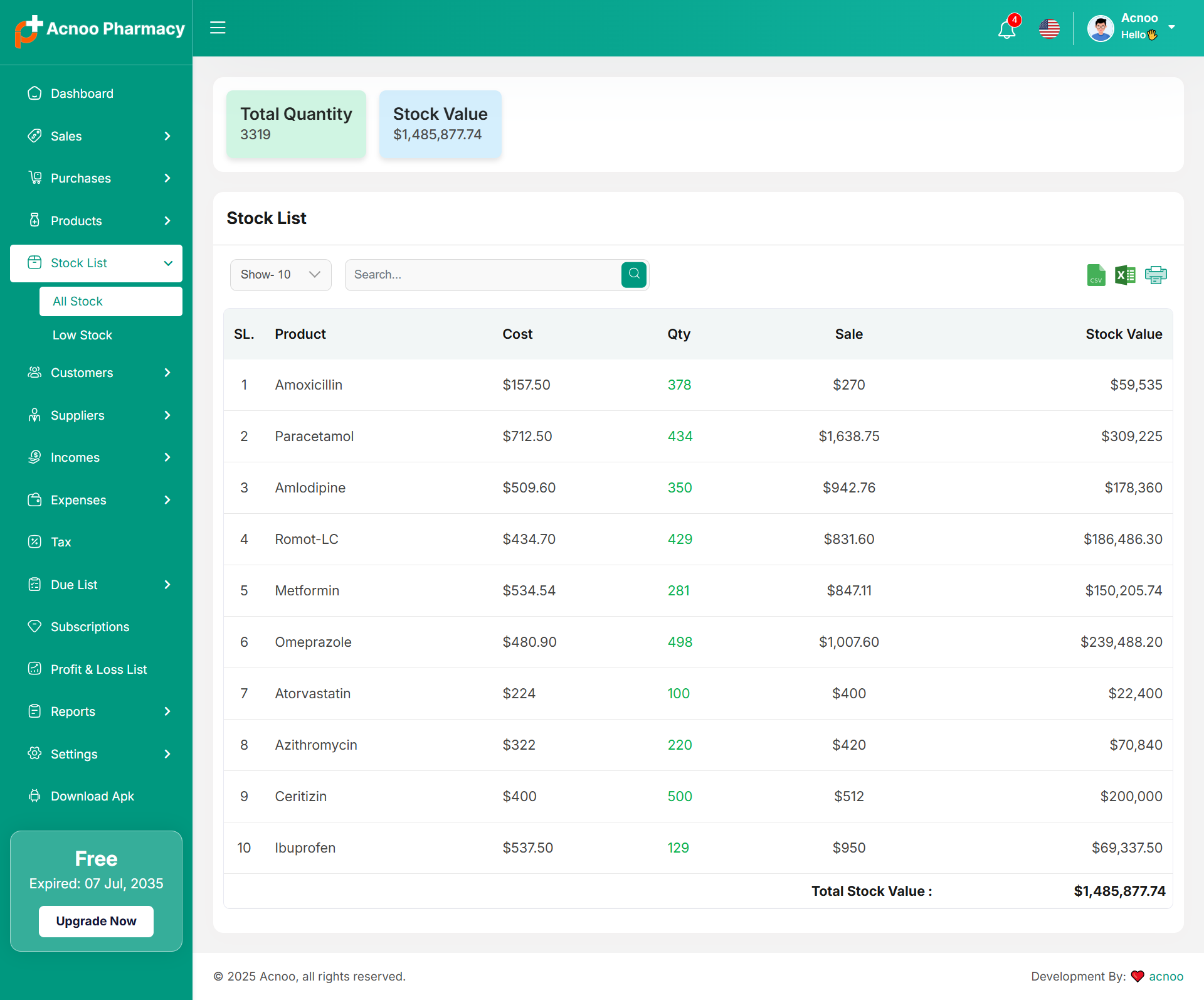Open the Acnoo account dropdown arrow
The image size is (1204, 1000).
[x=1171, y=27]
